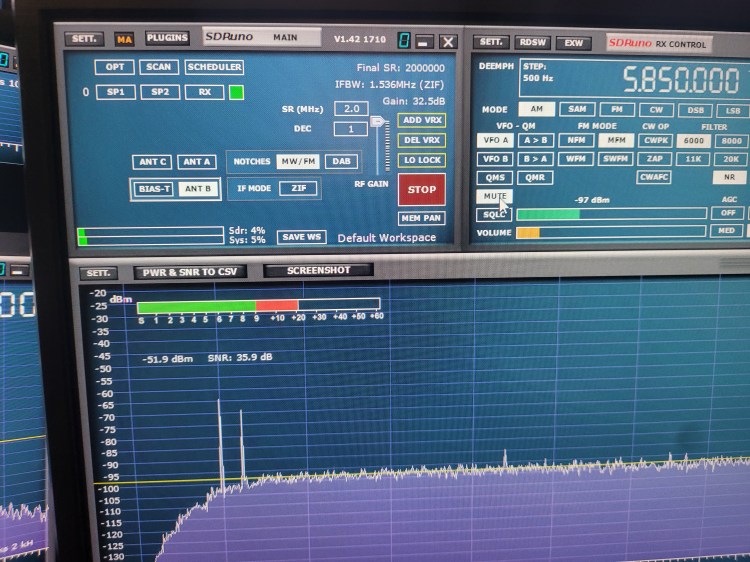Toggle NR noise reduction
This screenshot has height=562, width=750.
[729, 177]
